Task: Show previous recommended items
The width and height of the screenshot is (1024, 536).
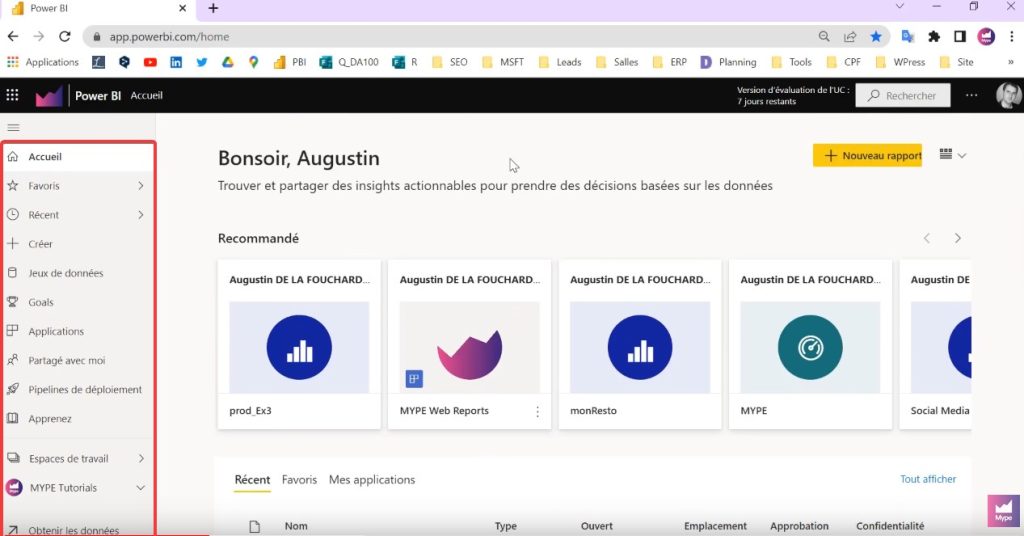Action: (927, 238)
